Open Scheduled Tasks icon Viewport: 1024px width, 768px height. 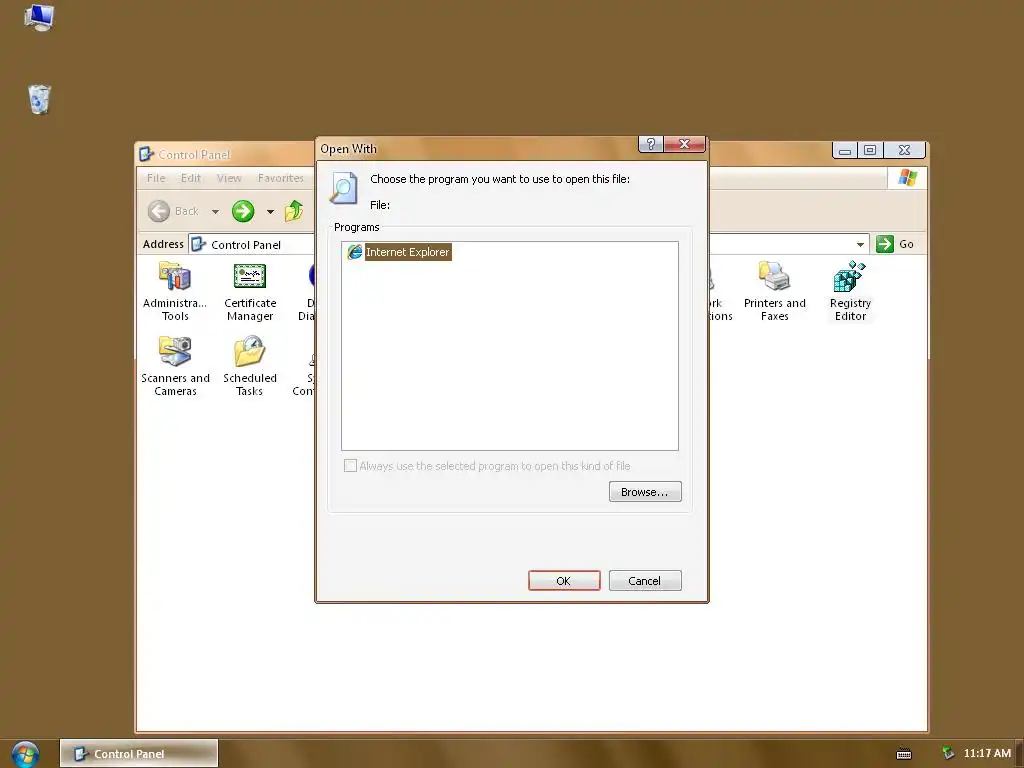click(x=249, y=366)
